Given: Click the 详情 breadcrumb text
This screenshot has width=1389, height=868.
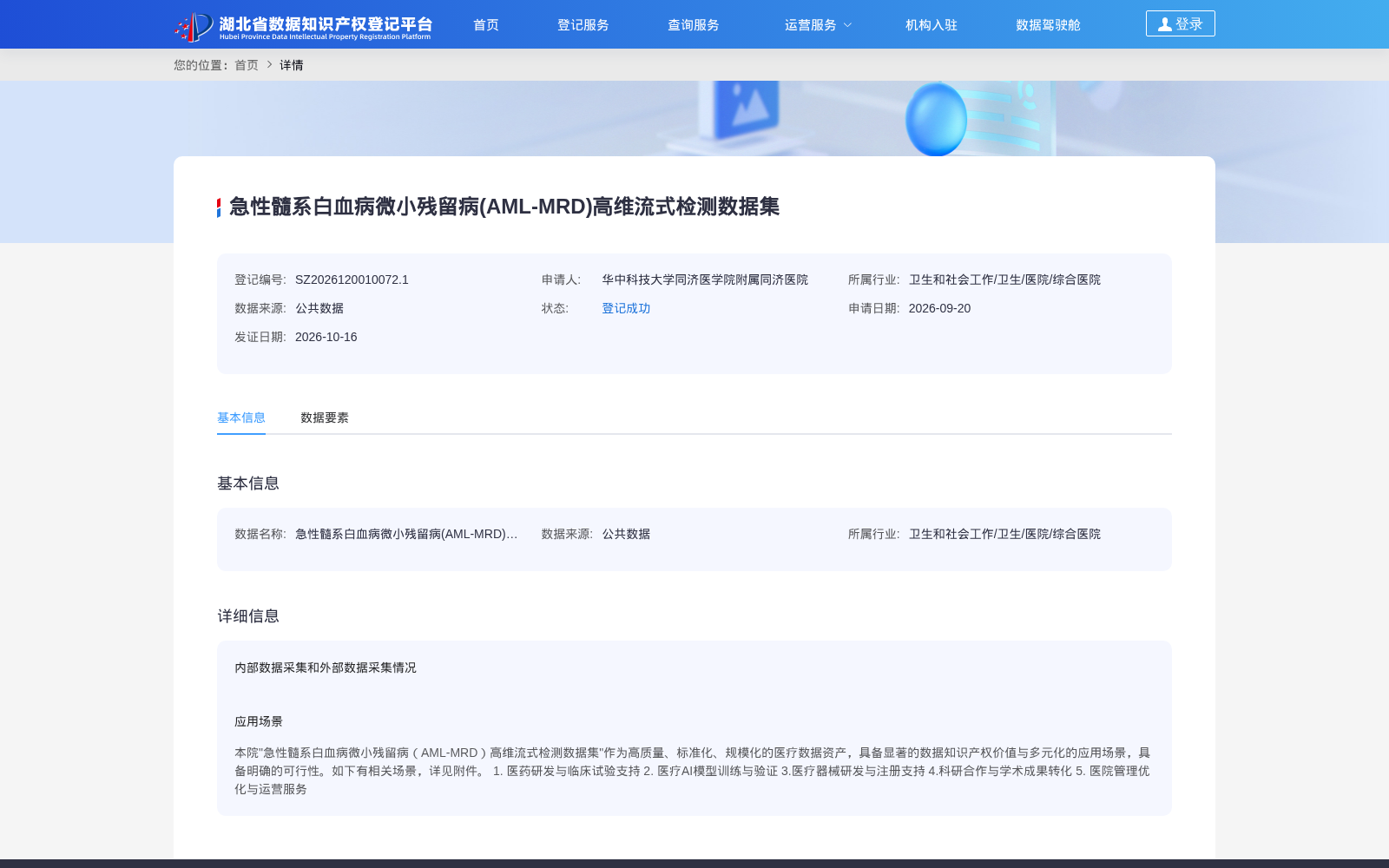Looking at the screenshot, I should pyautogui.click(x=292, y=65).
